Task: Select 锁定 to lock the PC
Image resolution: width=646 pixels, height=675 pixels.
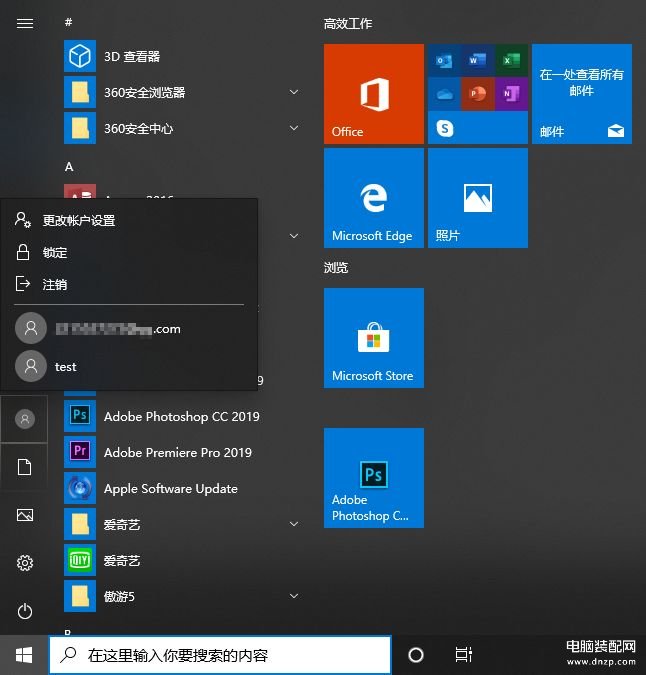Action: coord(129,252)
